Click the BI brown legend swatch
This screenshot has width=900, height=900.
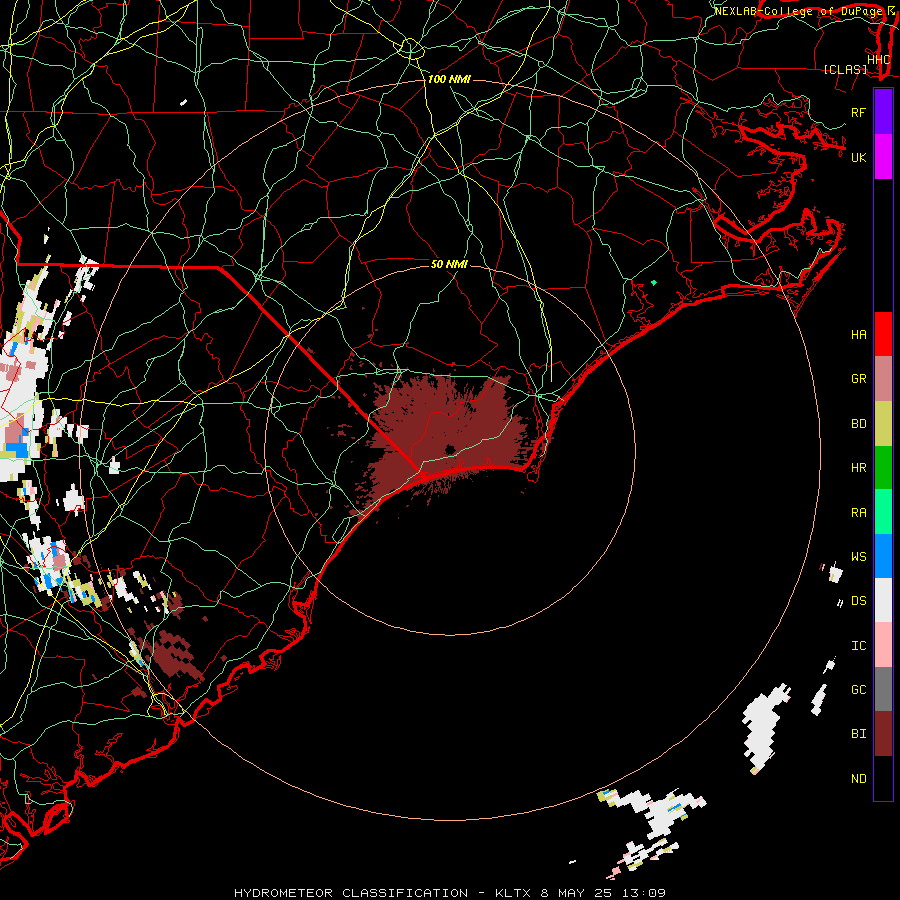(x=883, y=734)
